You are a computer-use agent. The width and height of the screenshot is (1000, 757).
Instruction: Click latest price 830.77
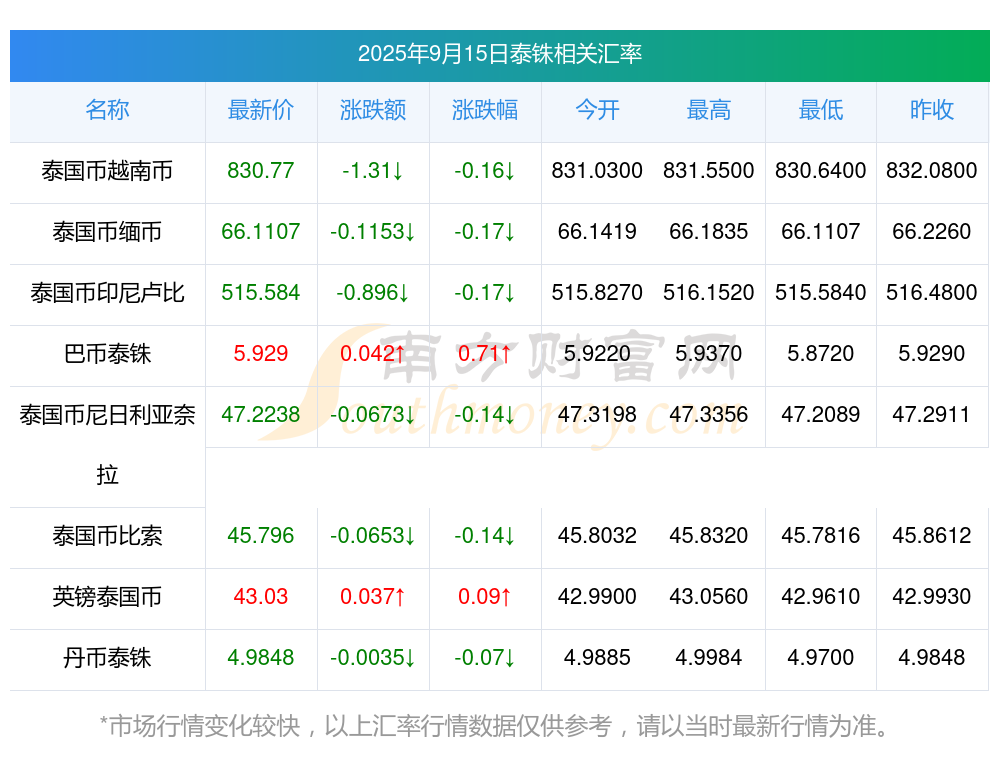coord(261,171)
